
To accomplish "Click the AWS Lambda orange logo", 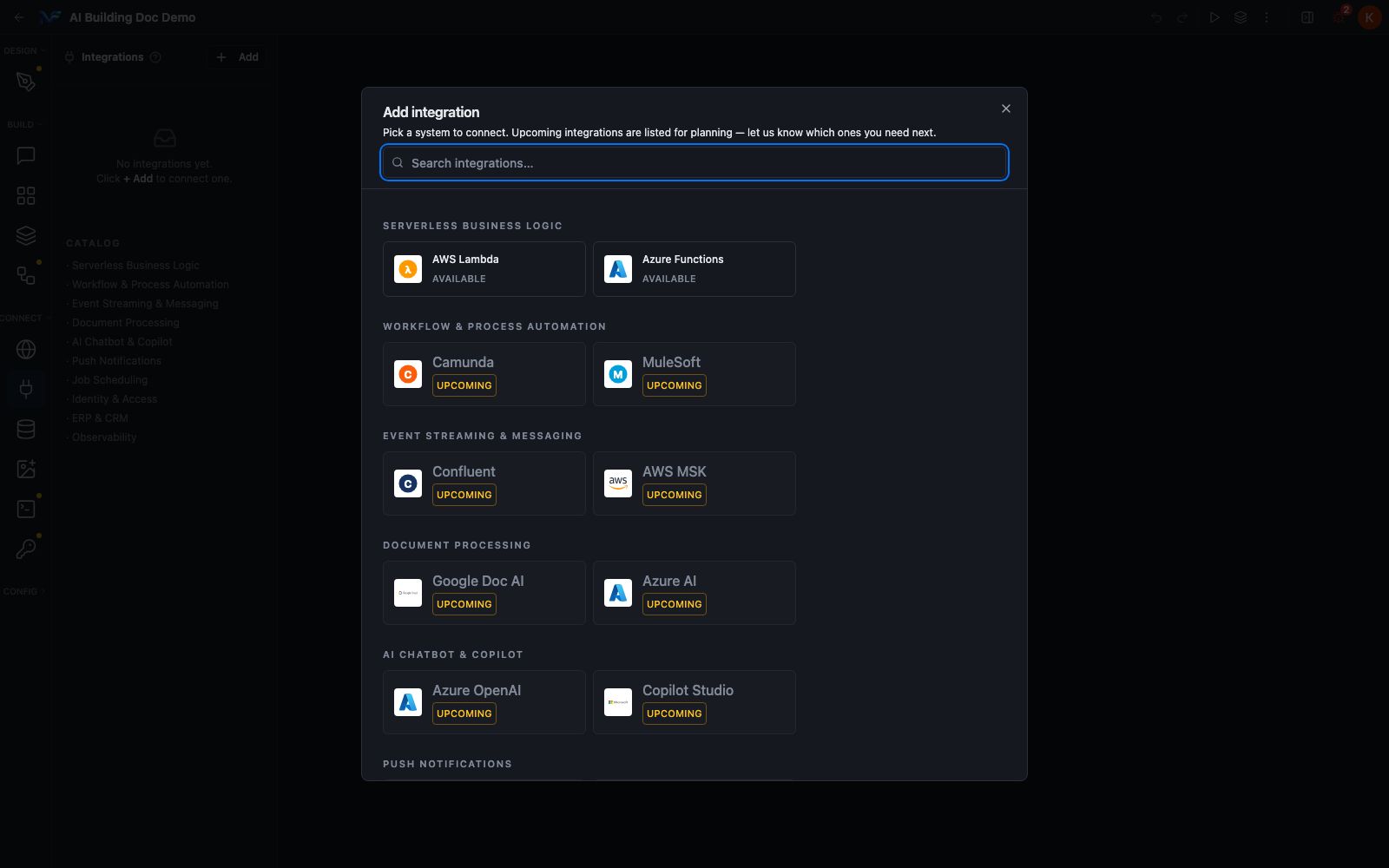I will 408,269.
